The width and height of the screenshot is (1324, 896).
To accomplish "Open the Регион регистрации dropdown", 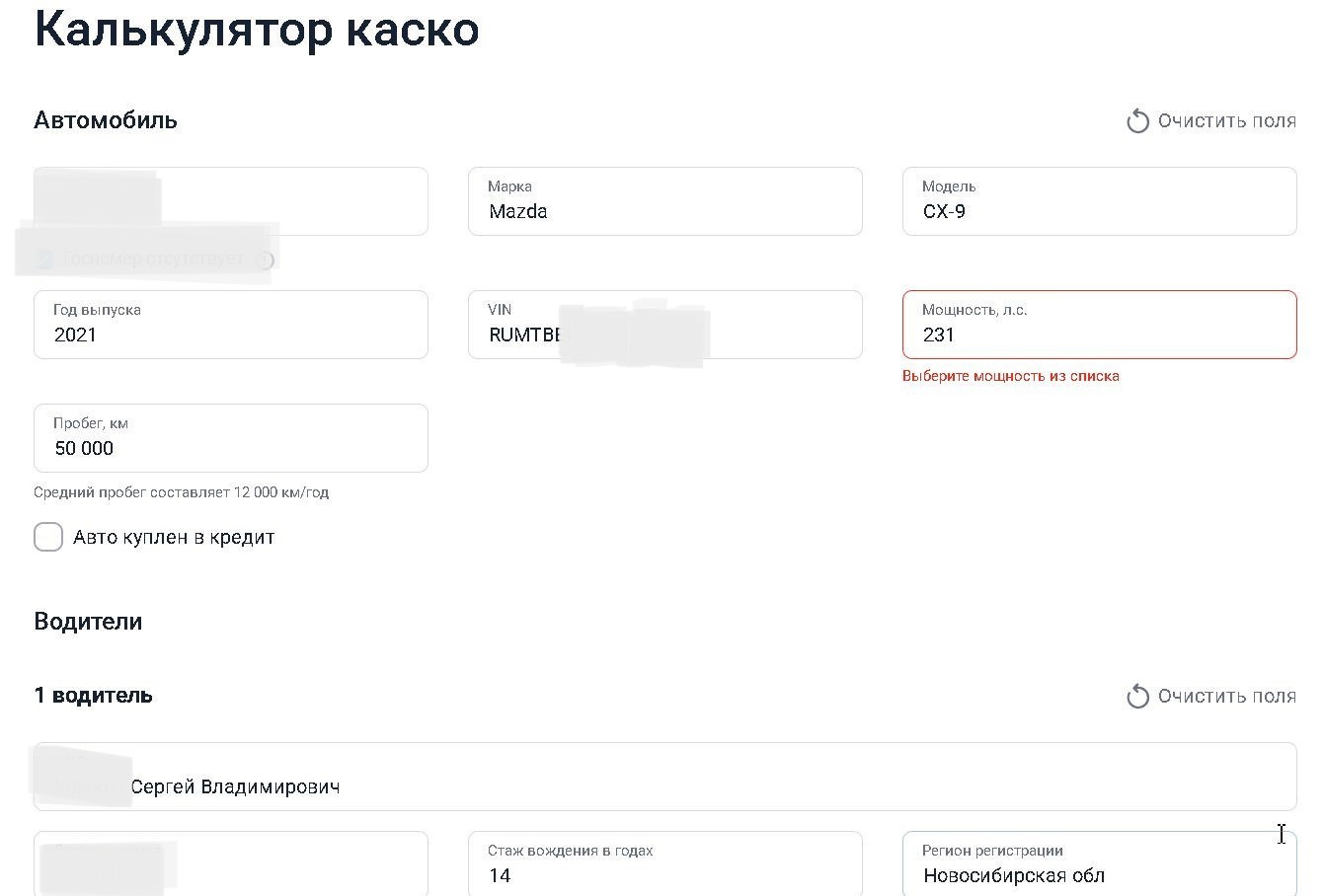I will (x=1099, y=865).
